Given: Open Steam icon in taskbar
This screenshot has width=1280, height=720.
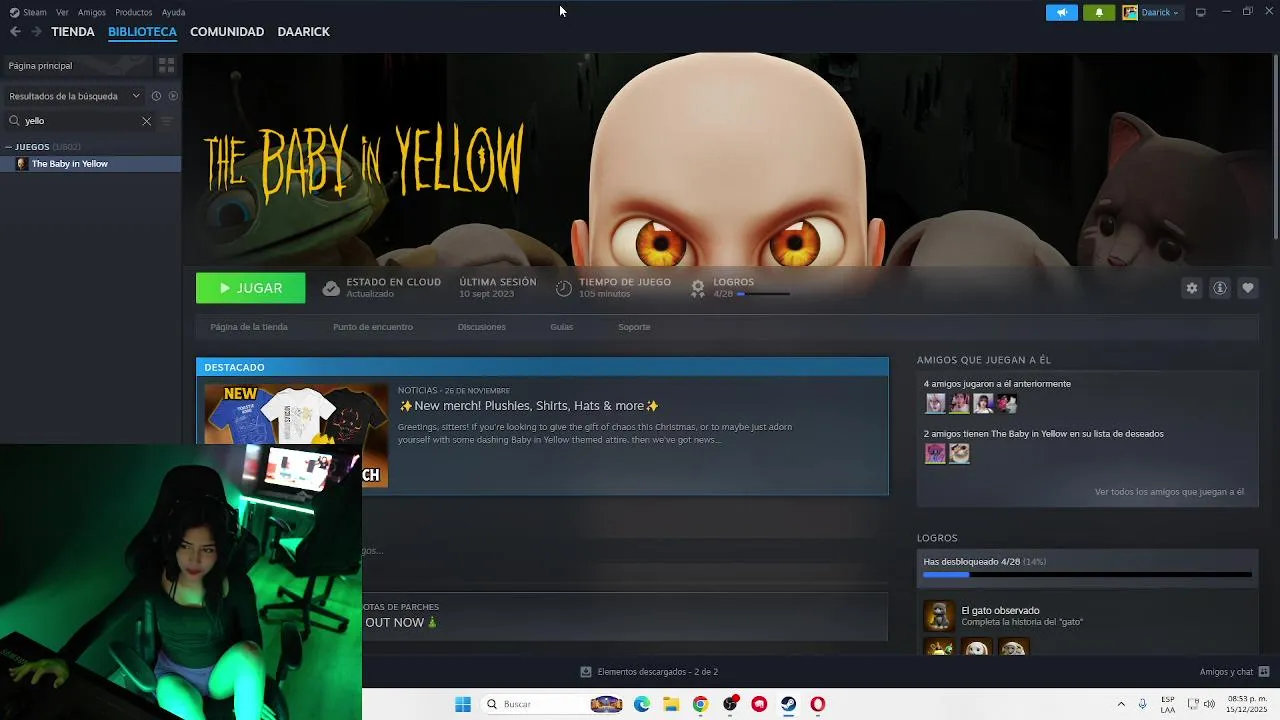Looking at the screenshot, I should (789, 704).
